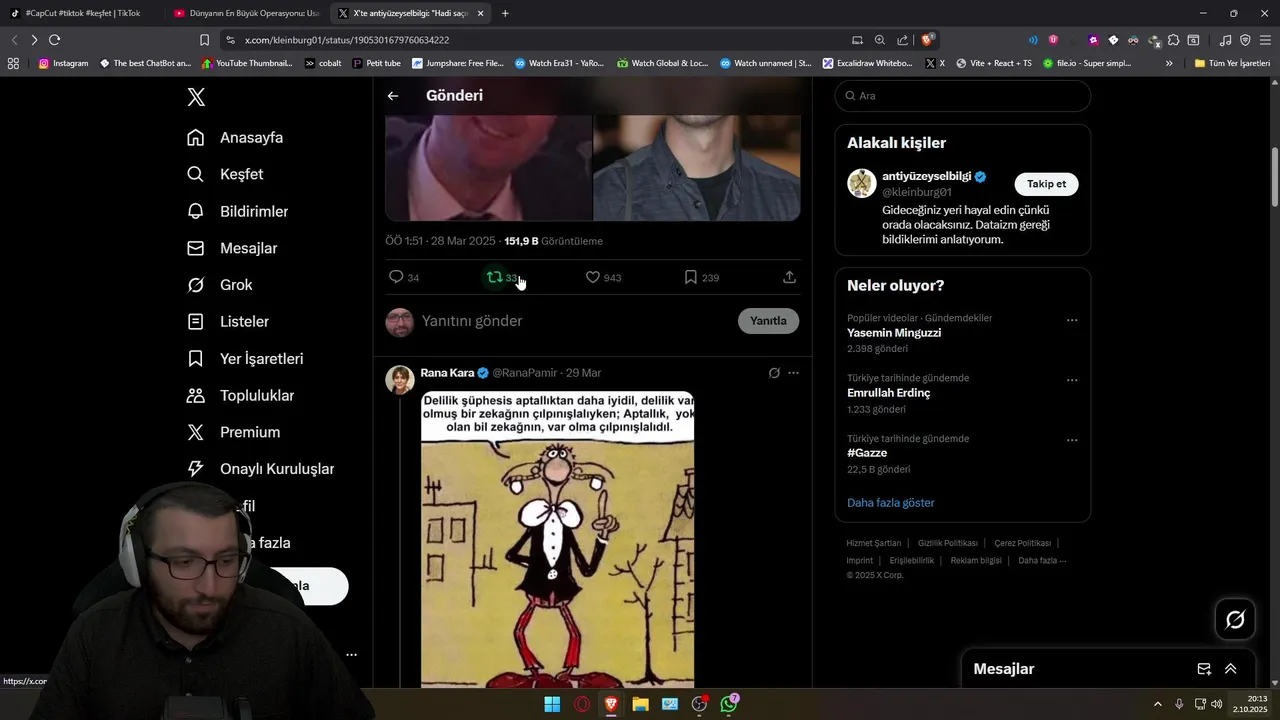This screenshot has width=1280, height=720.
Task: Click the reply icon with 34 replies
Action: click(x=396, y=277)
